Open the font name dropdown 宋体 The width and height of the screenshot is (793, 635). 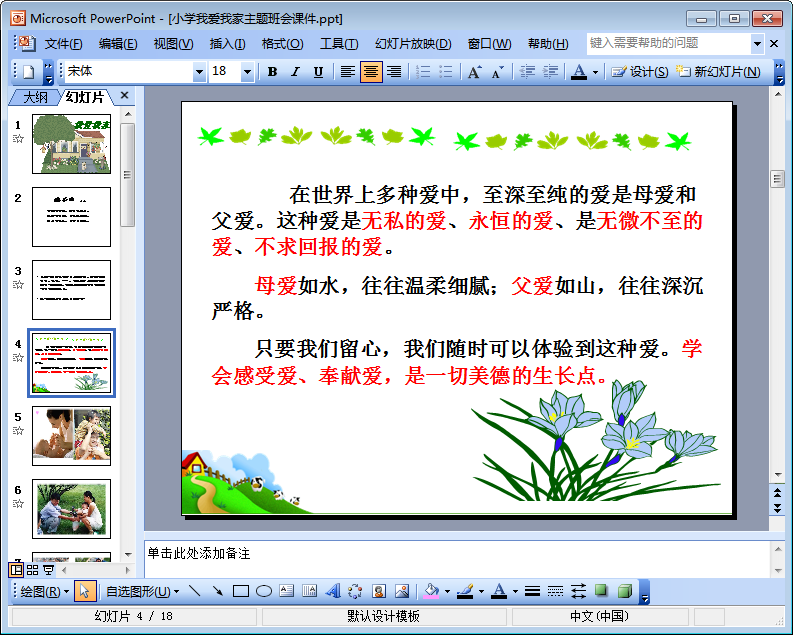tap(199, 72)
